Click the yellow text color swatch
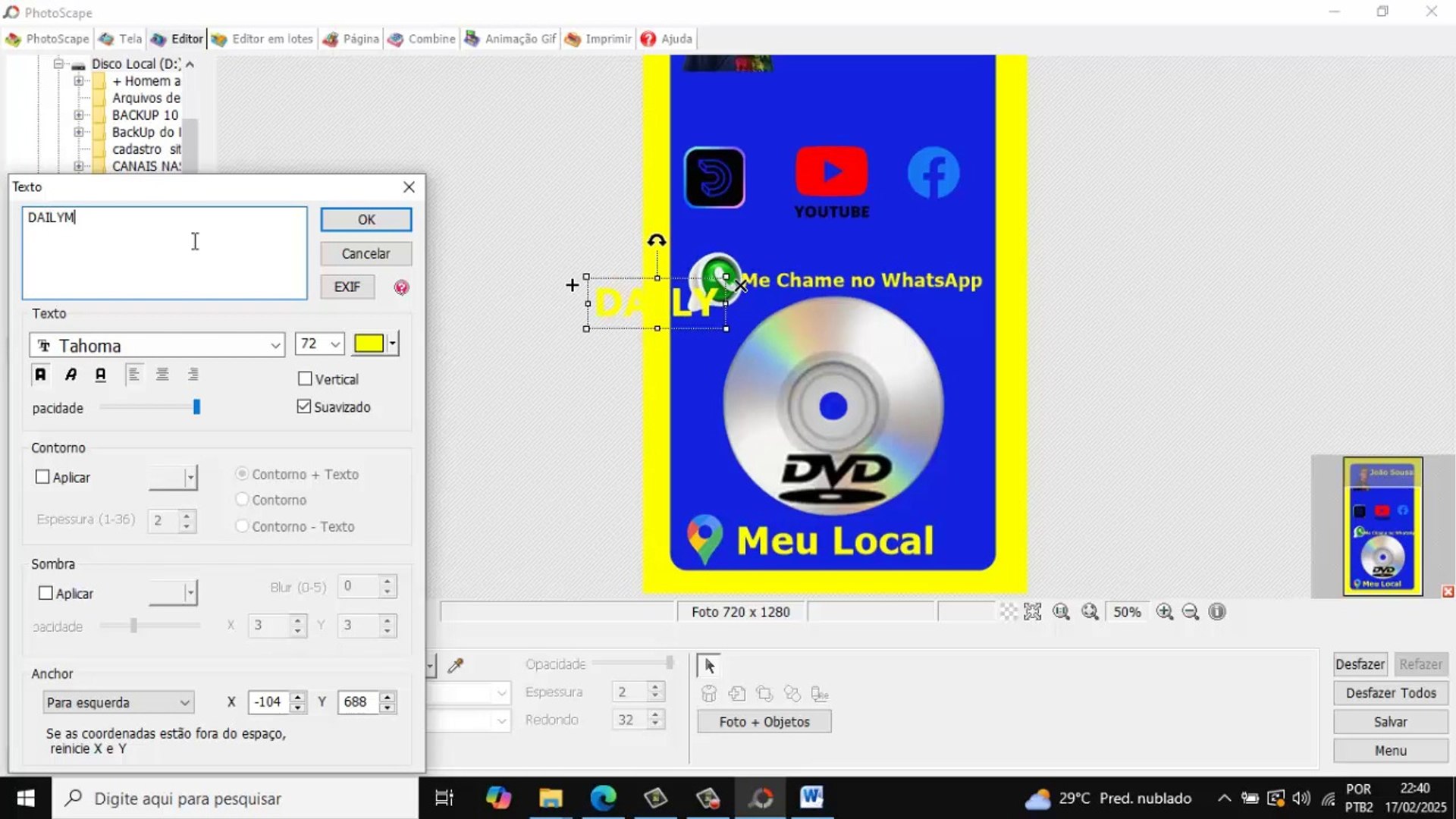 (x=369, y=344)
